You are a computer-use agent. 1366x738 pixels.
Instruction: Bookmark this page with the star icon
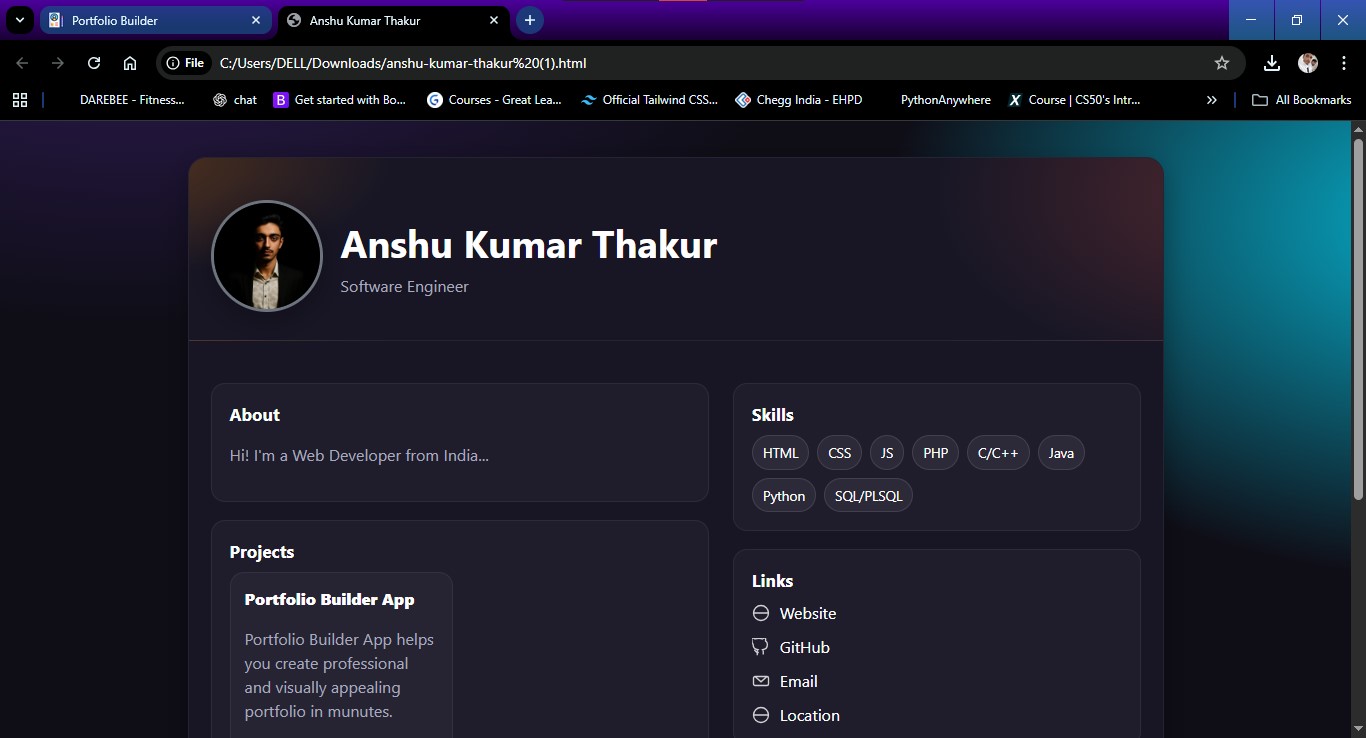tap(1221, 63)
